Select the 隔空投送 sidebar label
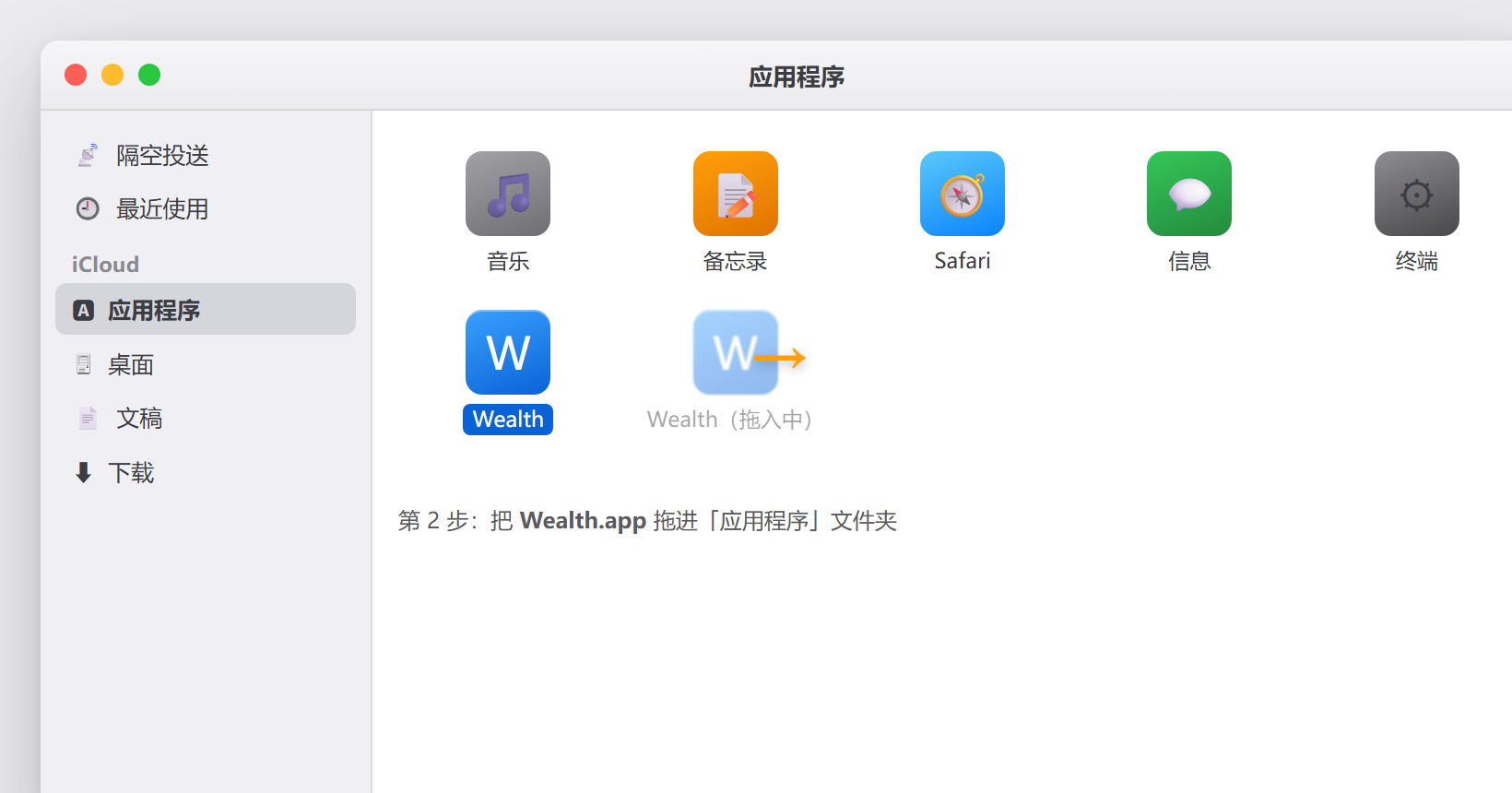1512x793 pixels. [x=162, y=155]
